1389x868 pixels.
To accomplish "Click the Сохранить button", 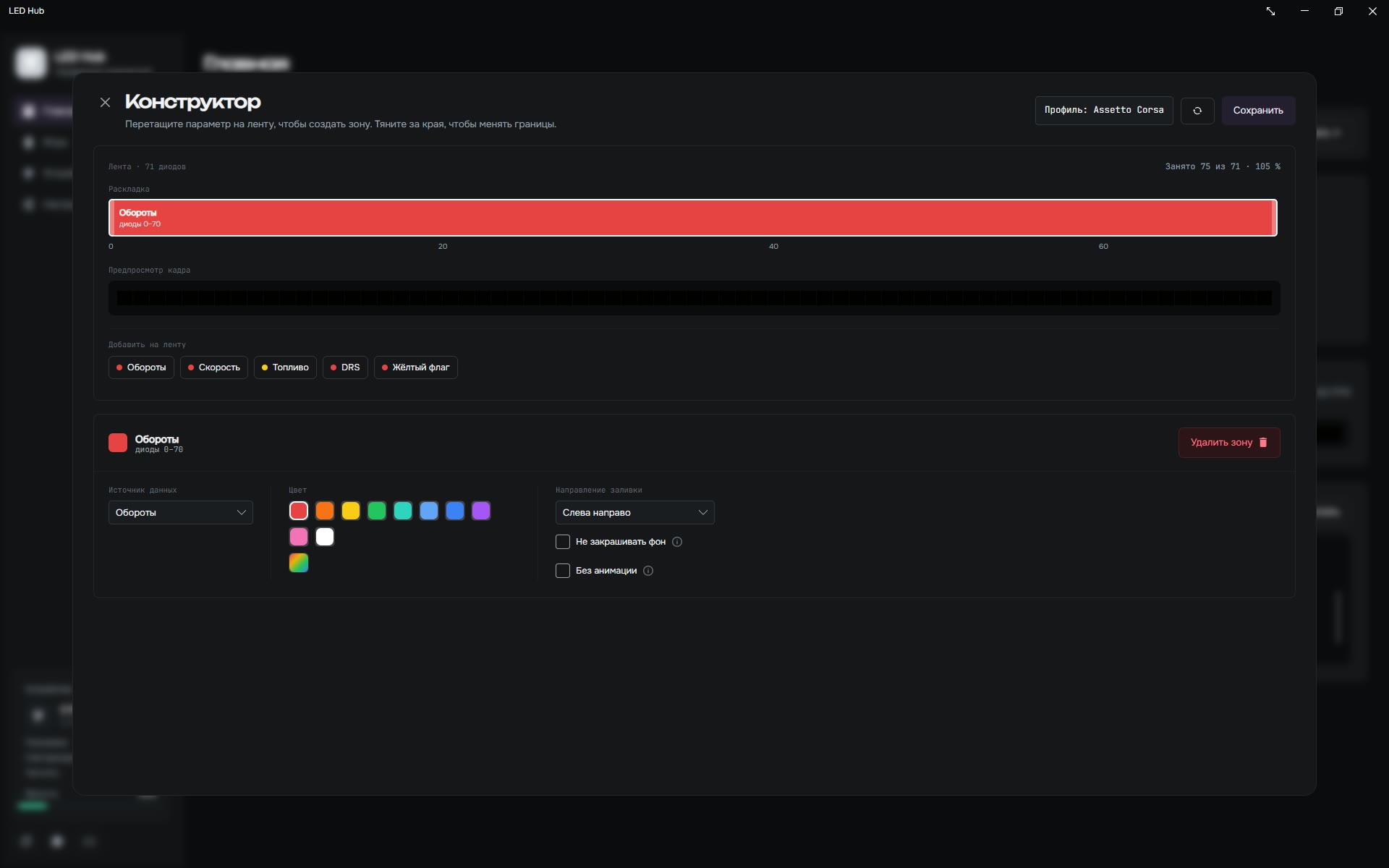I will 1258,111.
